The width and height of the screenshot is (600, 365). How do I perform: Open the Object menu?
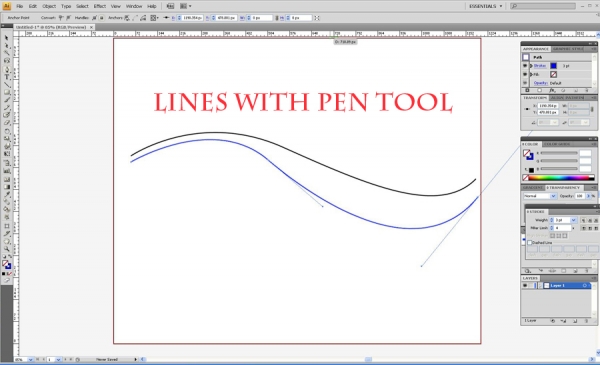click(x=49, y=6)
